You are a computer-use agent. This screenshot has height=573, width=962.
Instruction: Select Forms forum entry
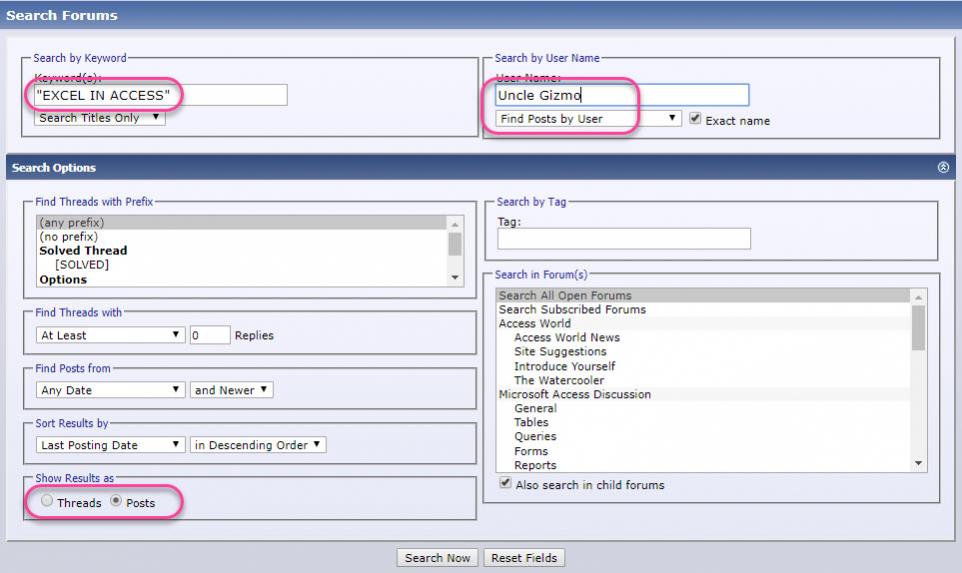click(x=704, y=451)
